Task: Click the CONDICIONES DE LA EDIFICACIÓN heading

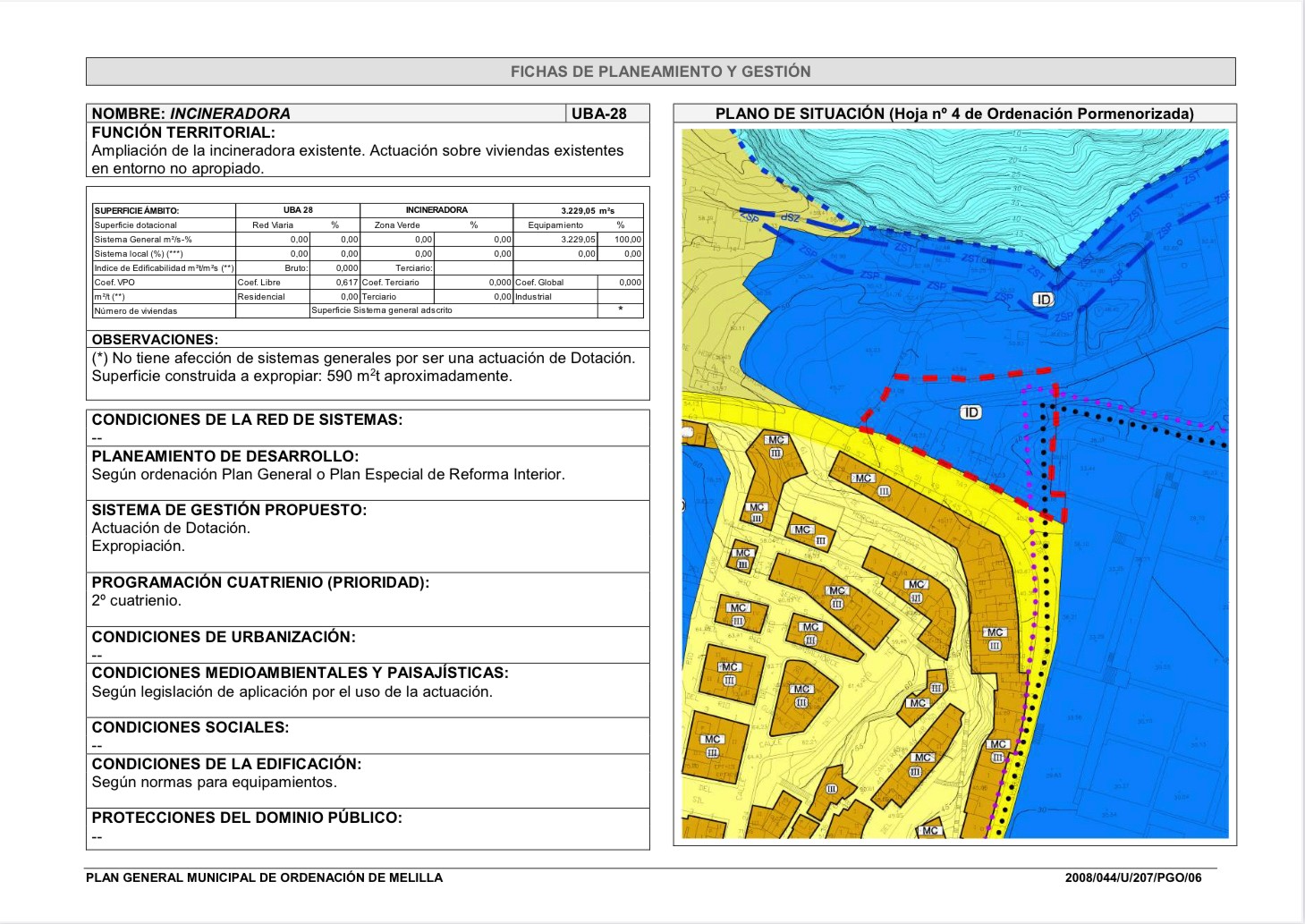Action: click(x=226, y=764)
